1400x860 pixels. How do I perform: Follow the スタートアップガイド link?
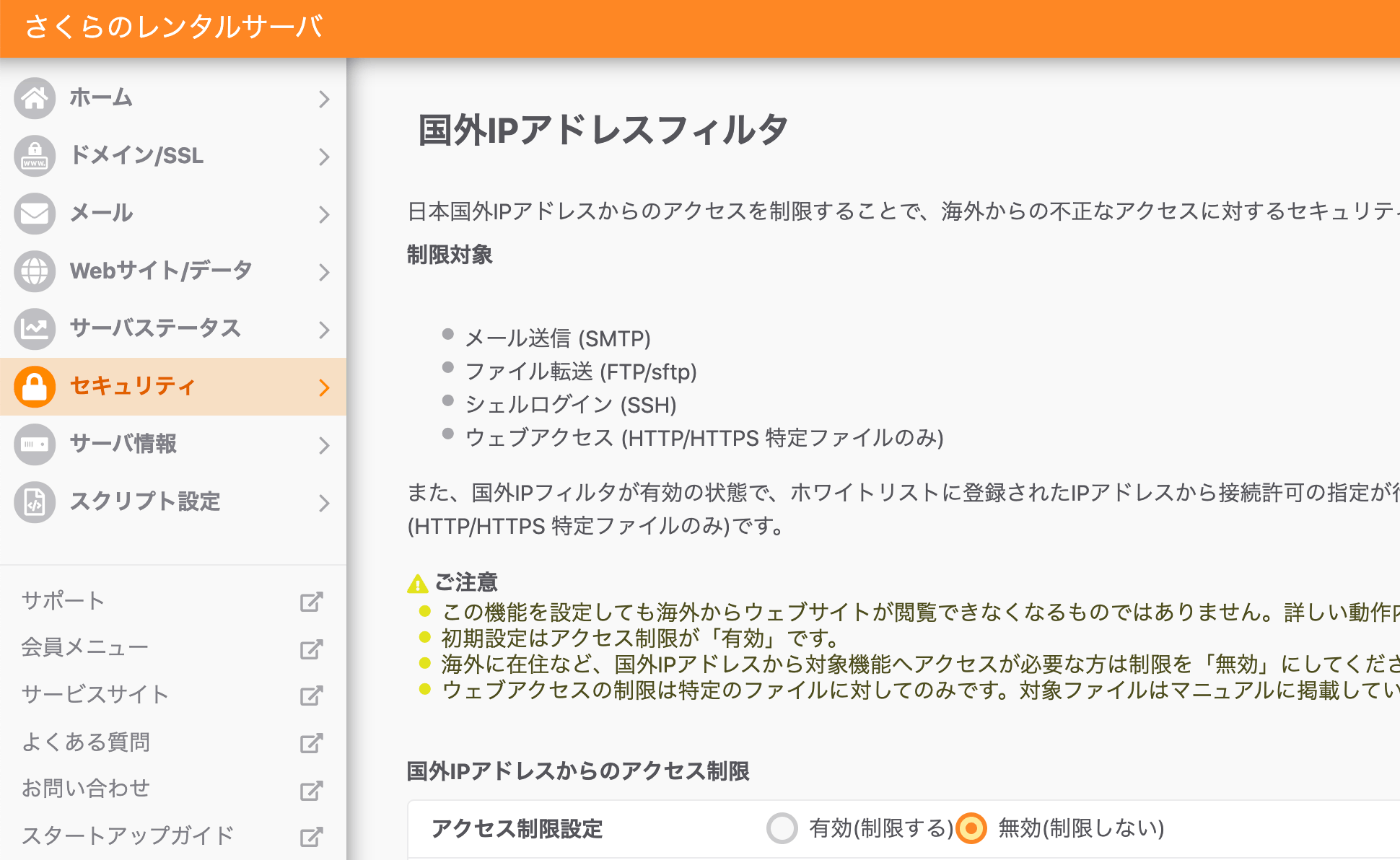128,835
